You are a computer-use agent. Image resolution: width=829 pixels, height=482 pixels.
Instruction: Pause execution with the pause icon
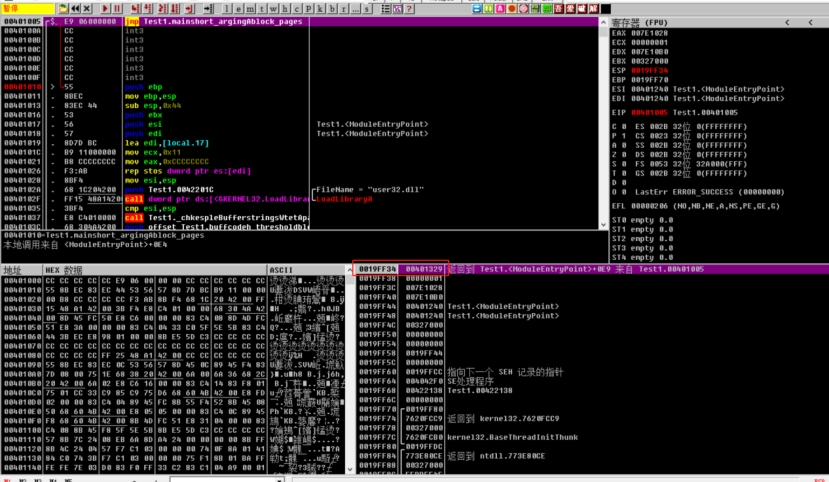tap(117, 9)
